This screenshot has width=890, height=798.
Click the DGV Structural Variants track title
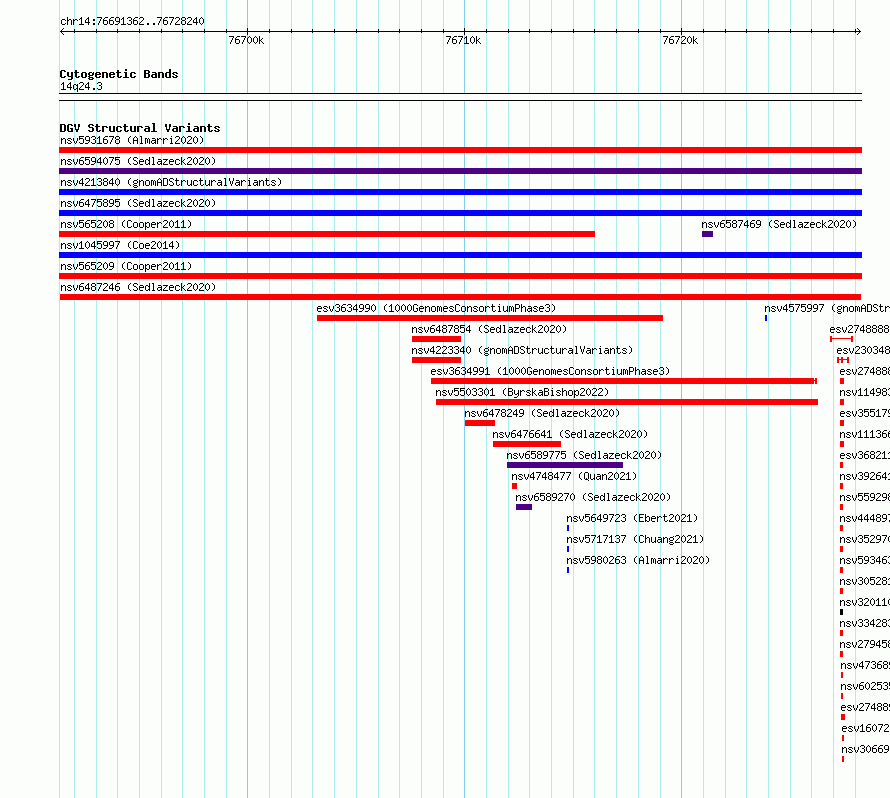(x=140, y=128)
